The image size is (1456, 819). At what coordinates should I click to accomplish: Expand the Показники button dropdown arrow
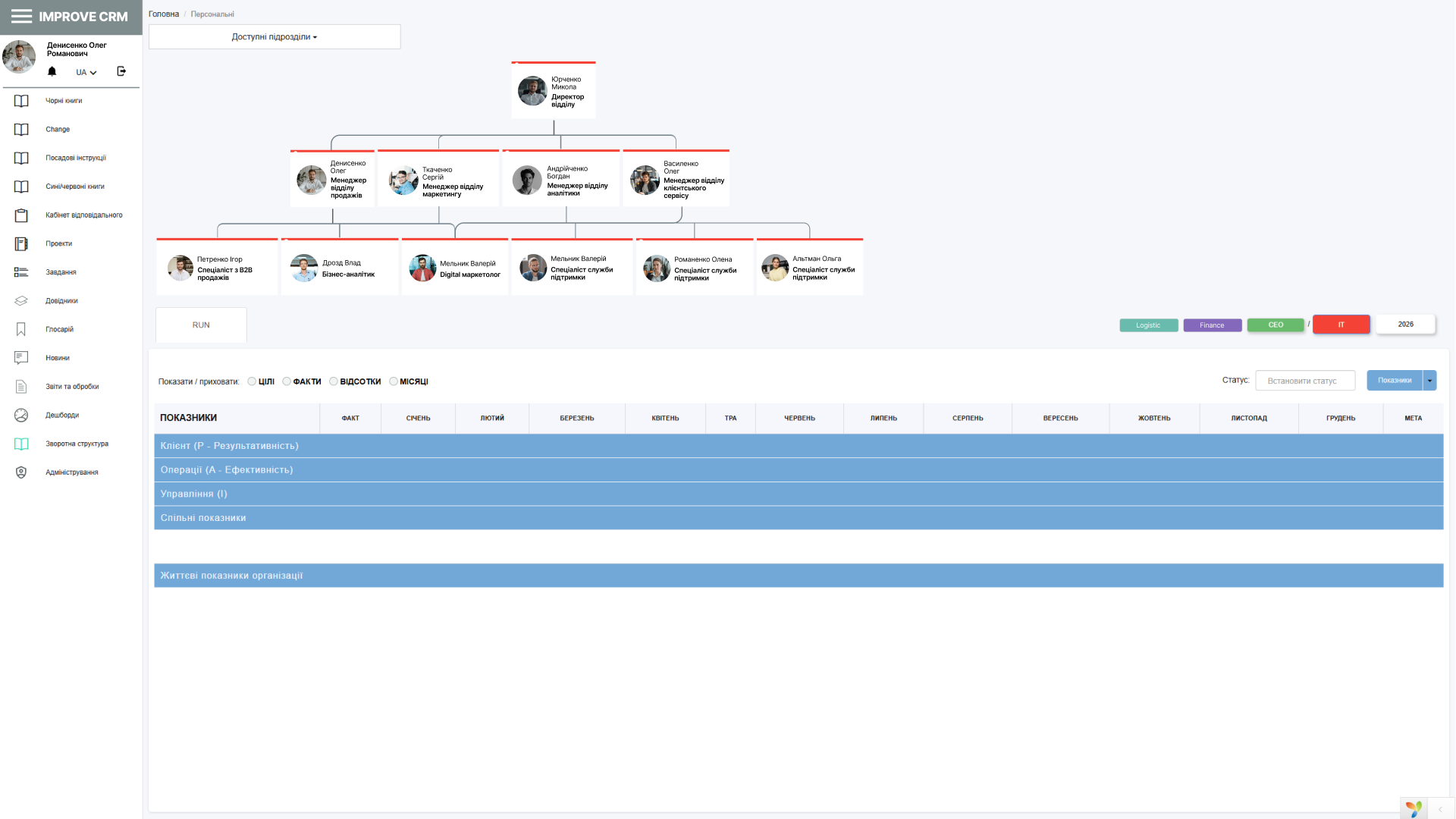[x=1429, y=381]
